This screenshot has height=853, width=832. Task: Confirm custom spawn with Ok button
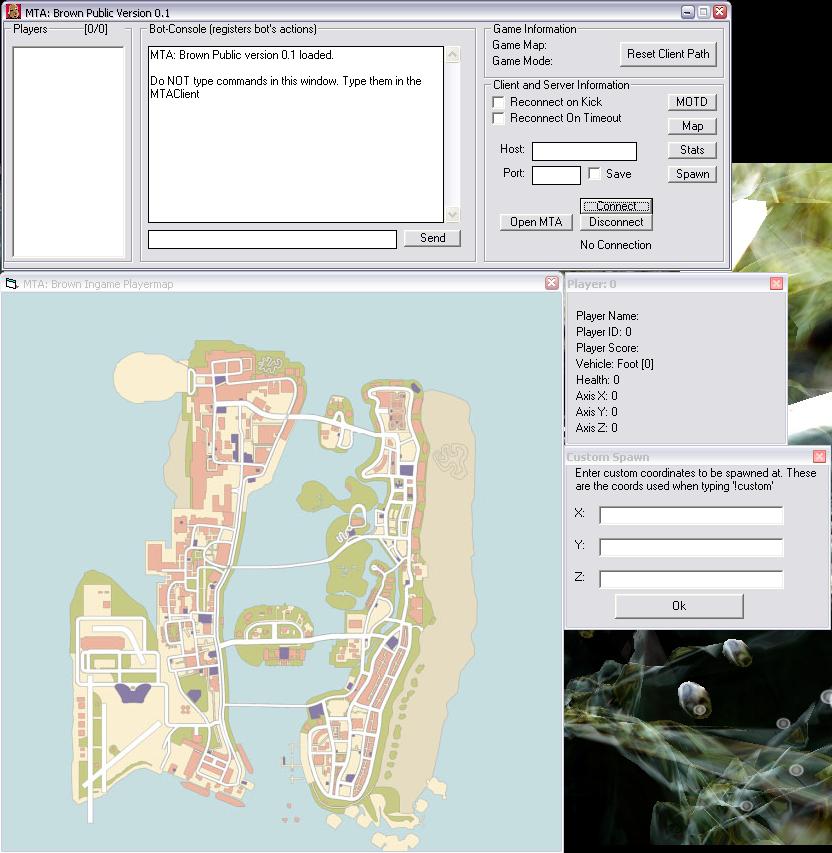[679, 606]
